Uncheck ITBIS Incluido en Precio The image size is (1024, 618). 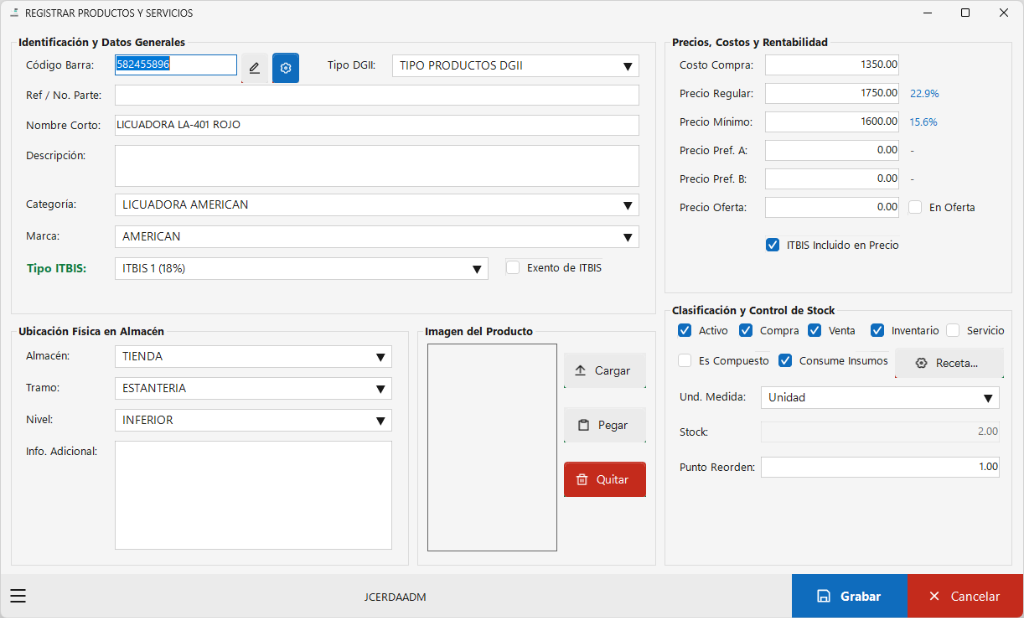point(773,245)
